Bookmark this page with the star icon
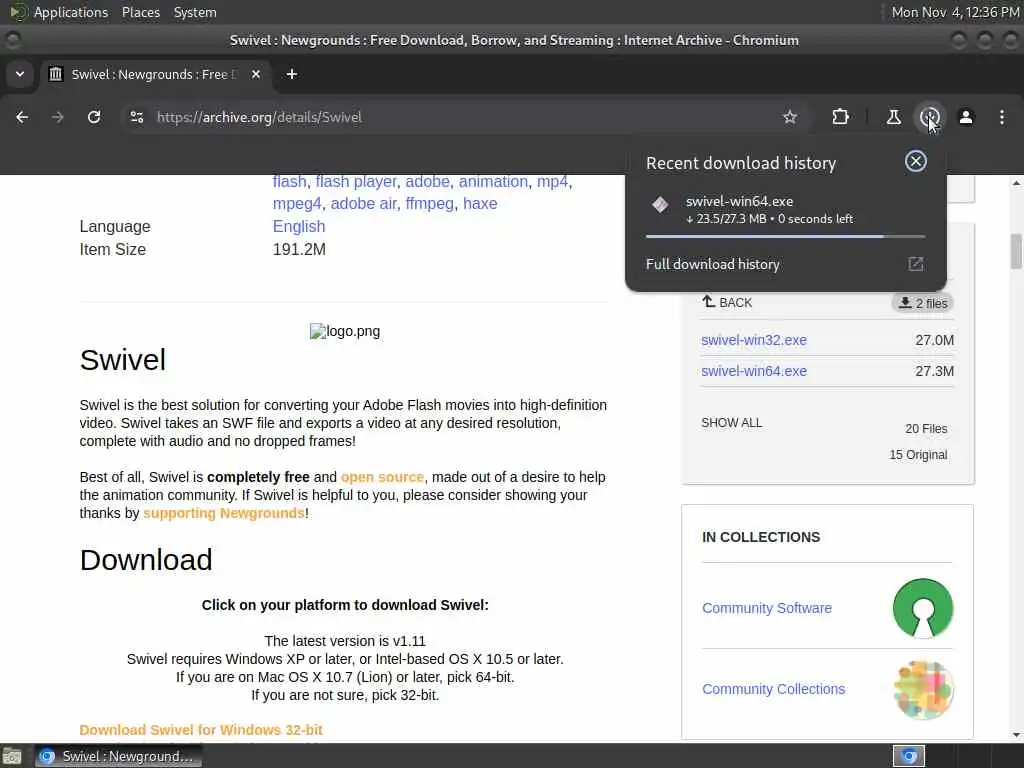Viewport: 1024px width, 768px height. pyautogui.click(x=790, y=117)
